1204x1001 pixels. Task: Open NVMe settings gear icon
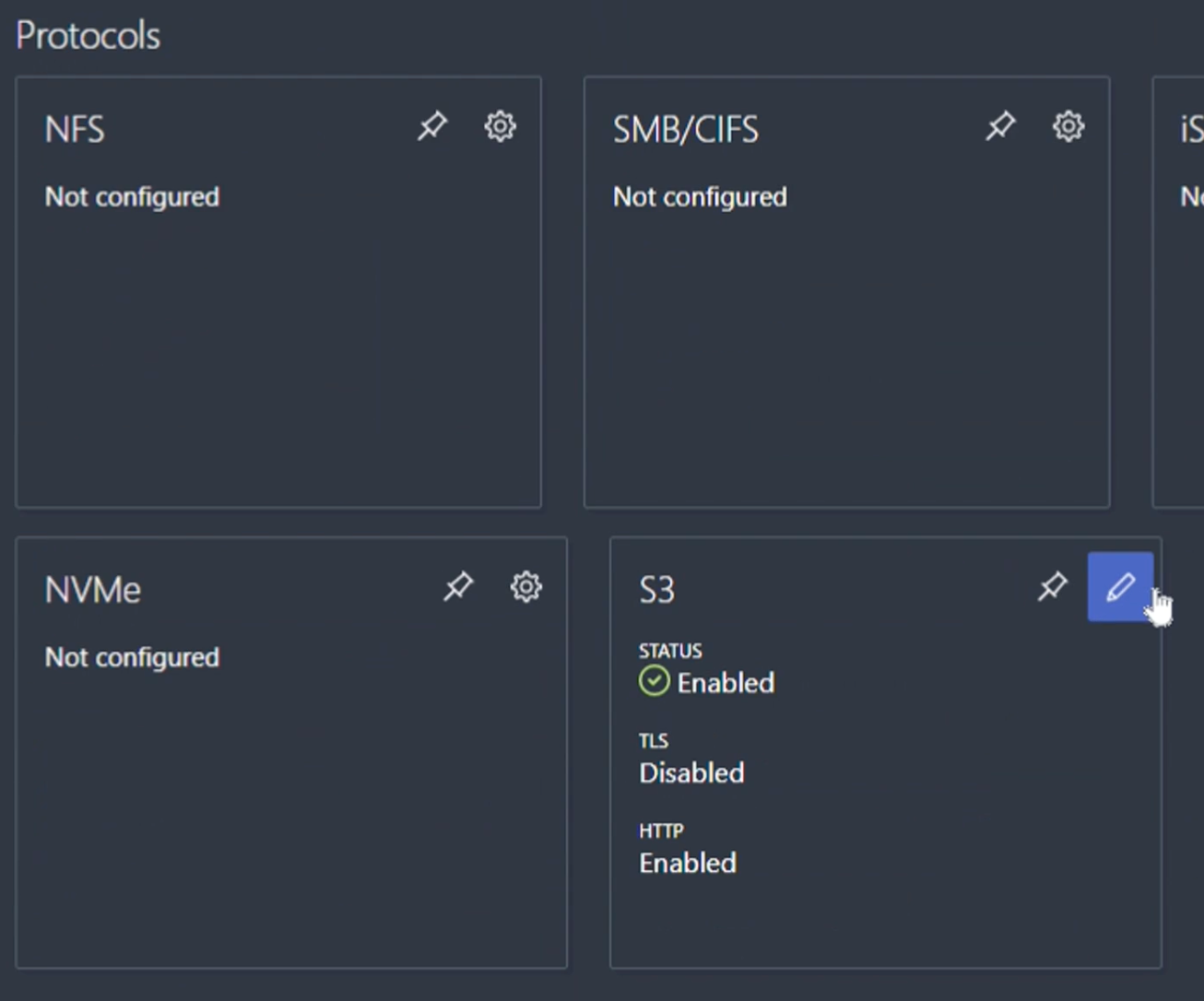pyautogui.click(x=526, y=587)
